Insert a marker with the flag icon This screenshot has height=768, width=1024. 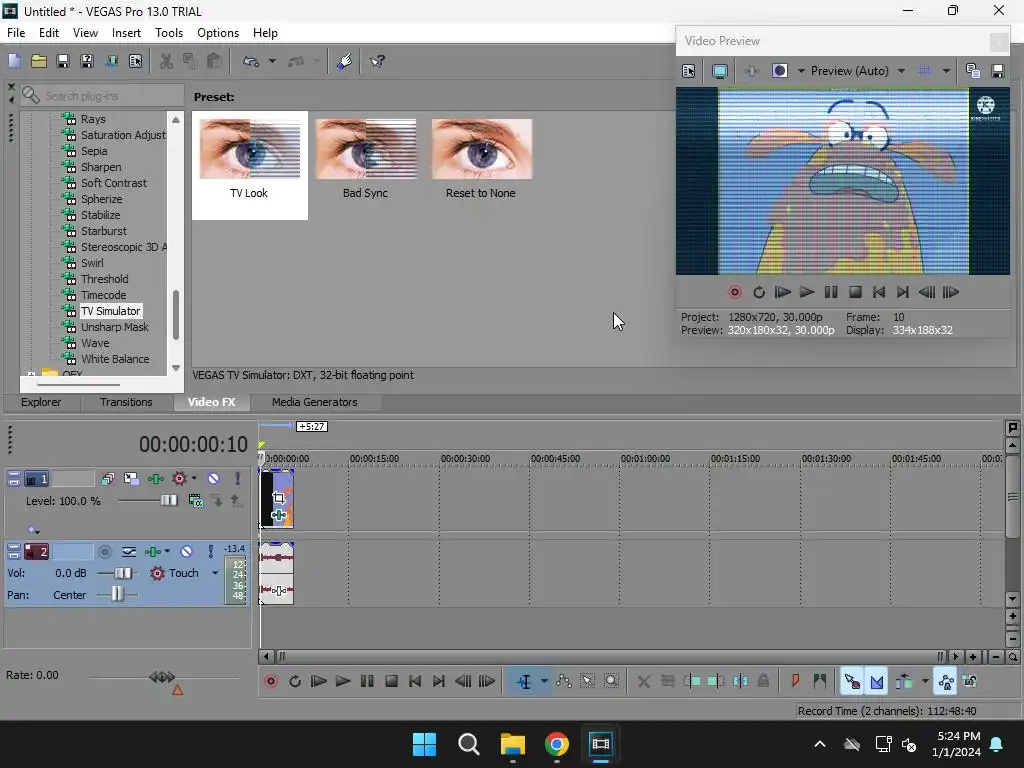pos(795,681)
